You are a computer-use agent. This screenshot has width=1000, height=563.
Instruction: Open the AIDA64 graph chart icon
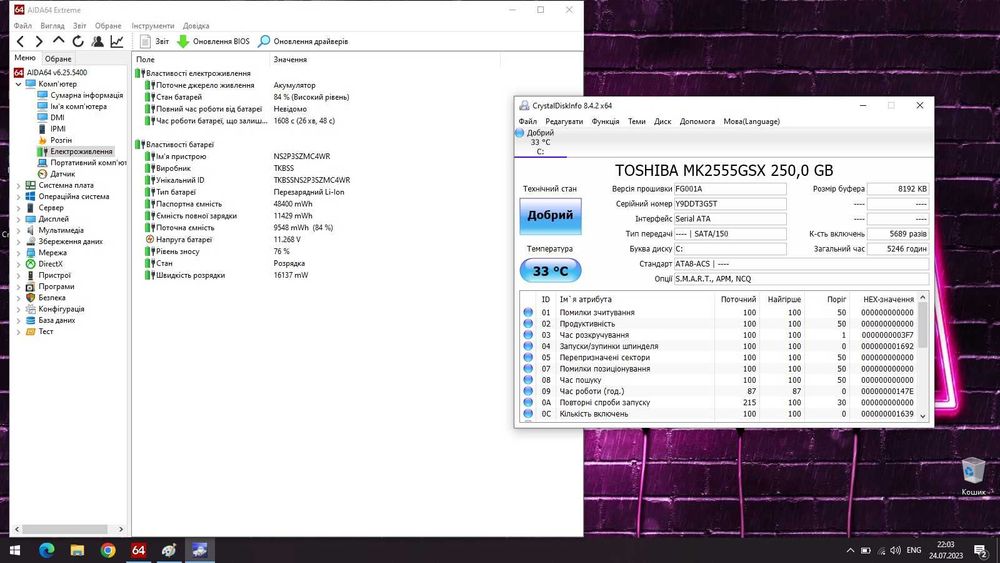click(117, 41)
